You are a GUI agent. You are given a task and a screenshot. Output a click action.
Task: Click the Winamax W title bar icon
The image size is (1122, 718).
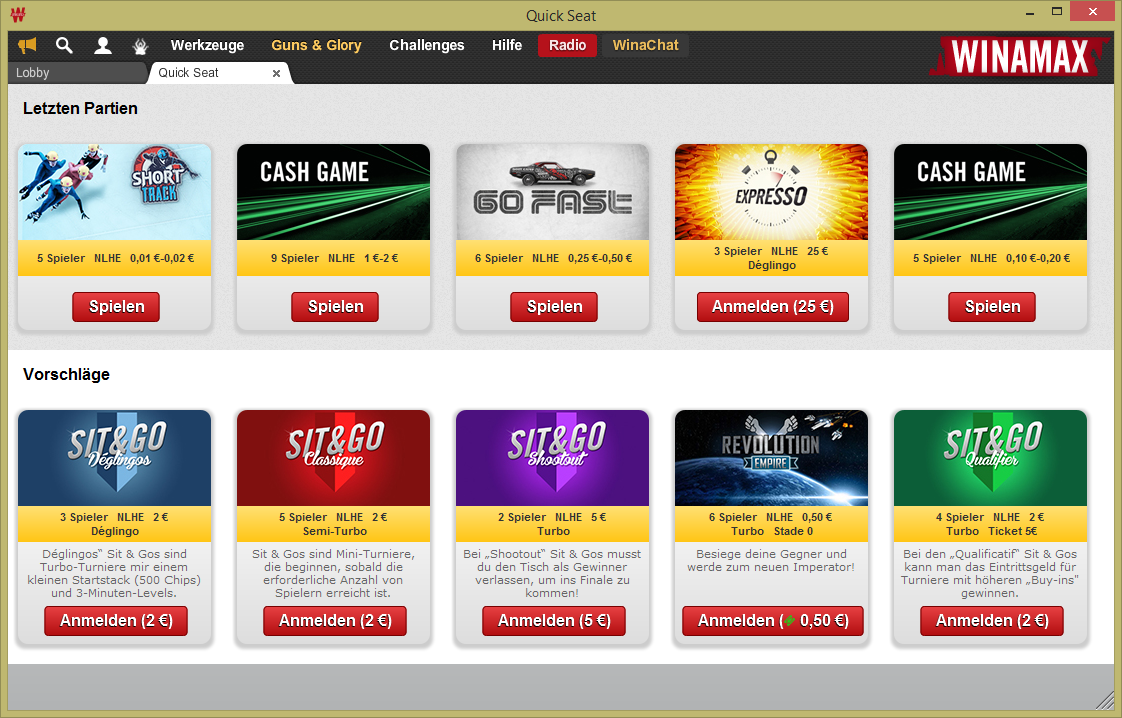point(18,14)
